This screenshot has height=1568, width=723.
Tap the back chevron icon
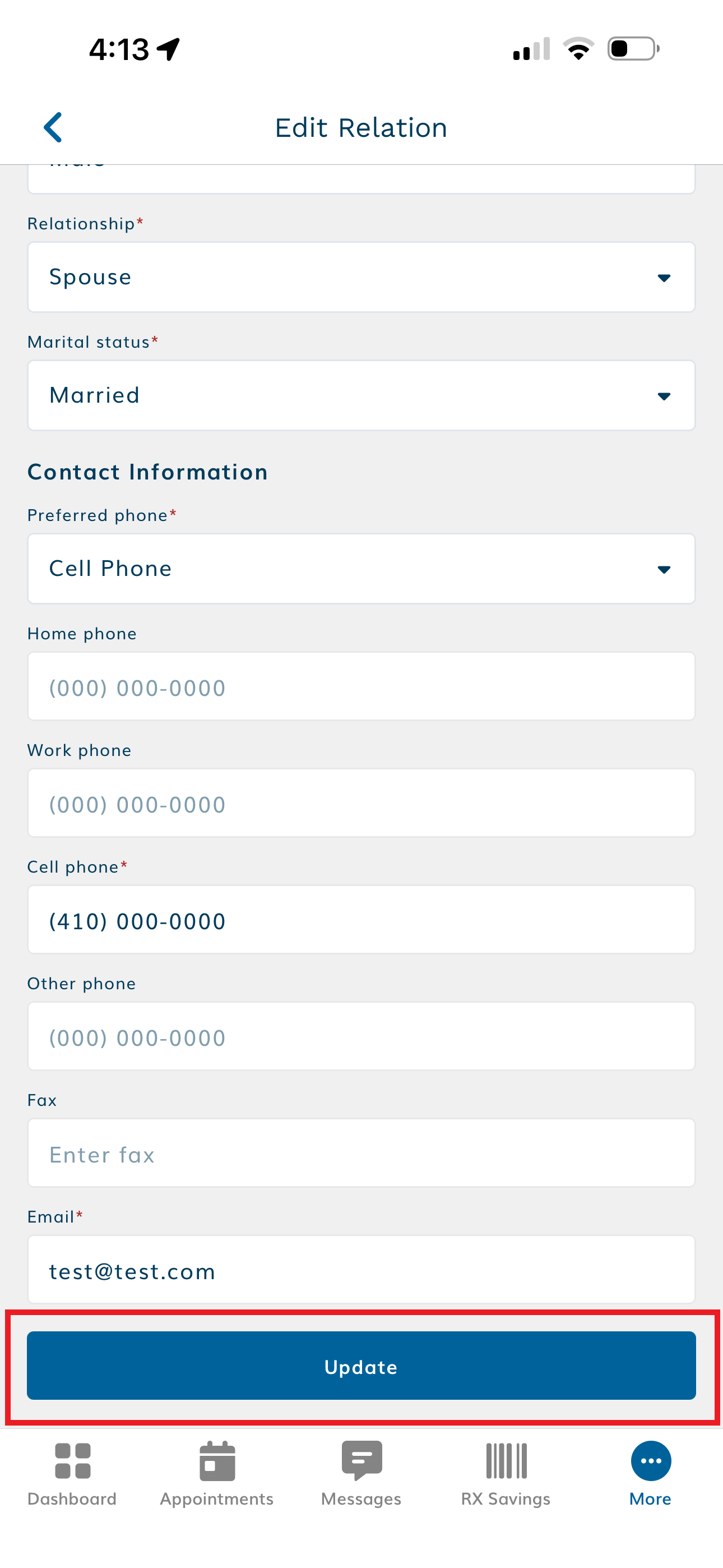pos(54,128)
